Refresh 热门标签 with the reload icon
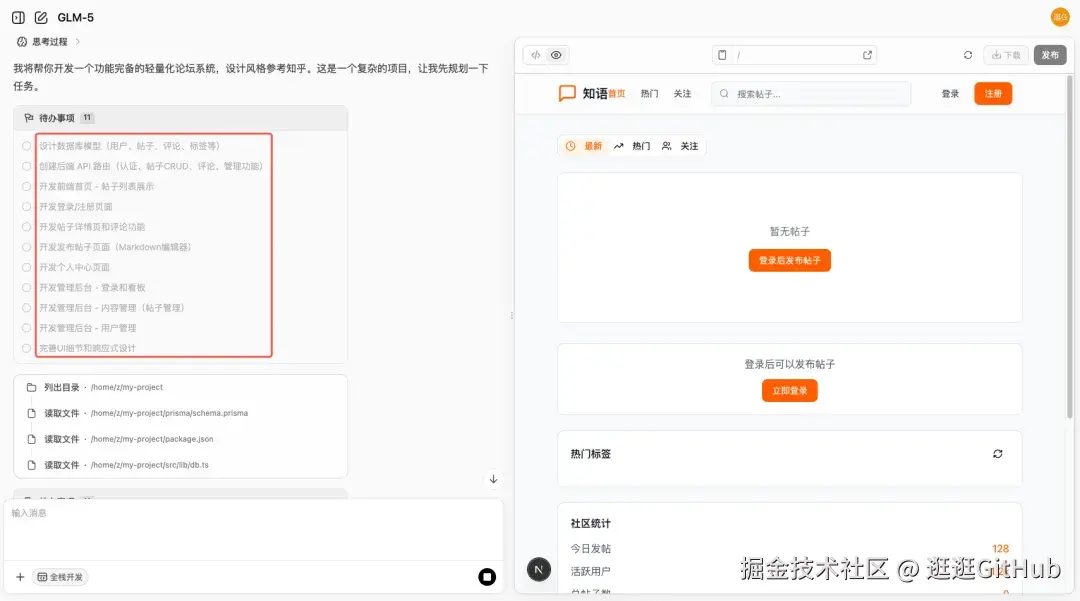 997,454
